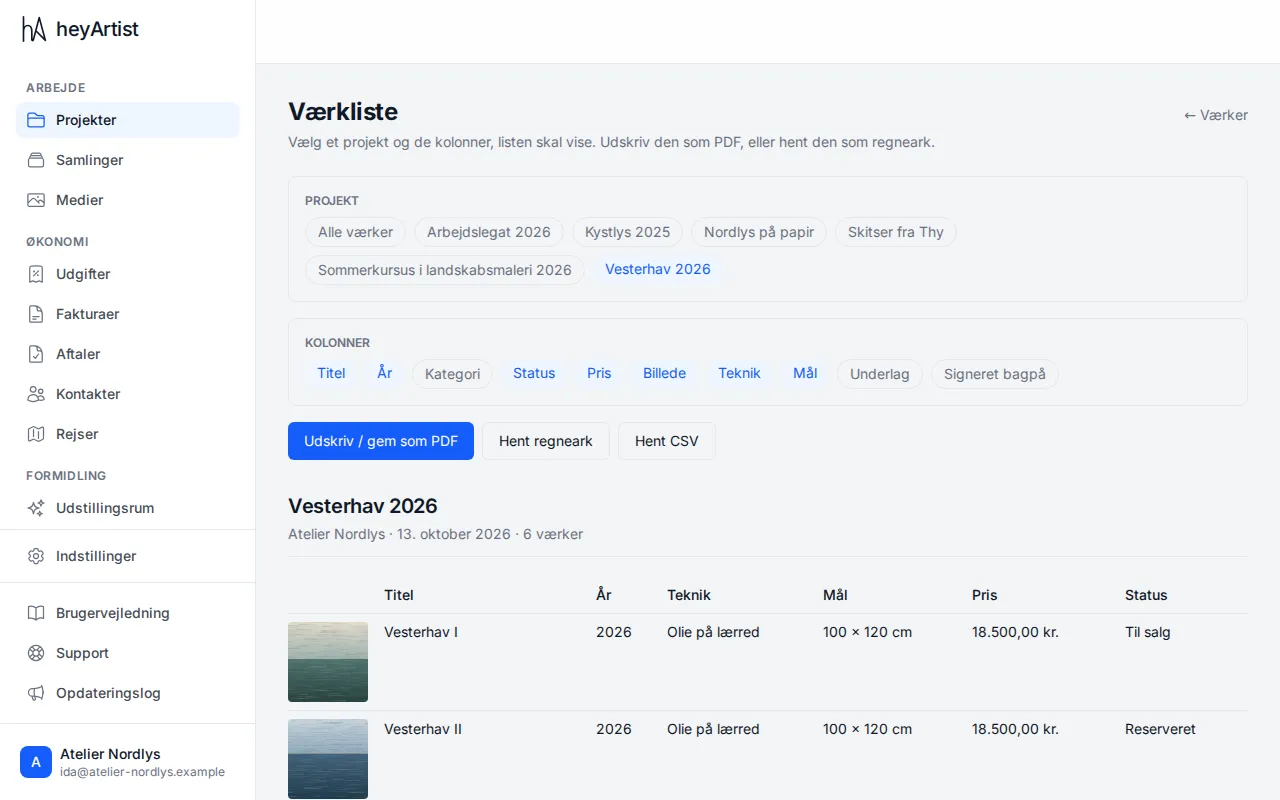Select the Arbejdslegat 2026 project
1280x800 pixels.
(x=489, y=232)
